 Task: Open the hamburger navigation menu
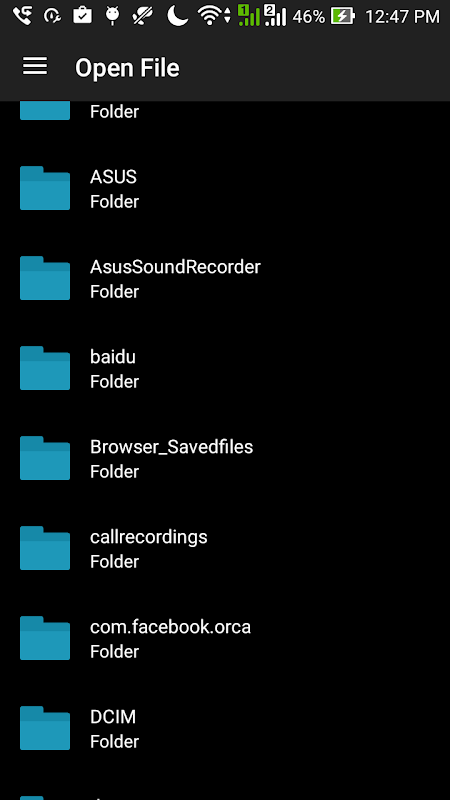[35, 67]
